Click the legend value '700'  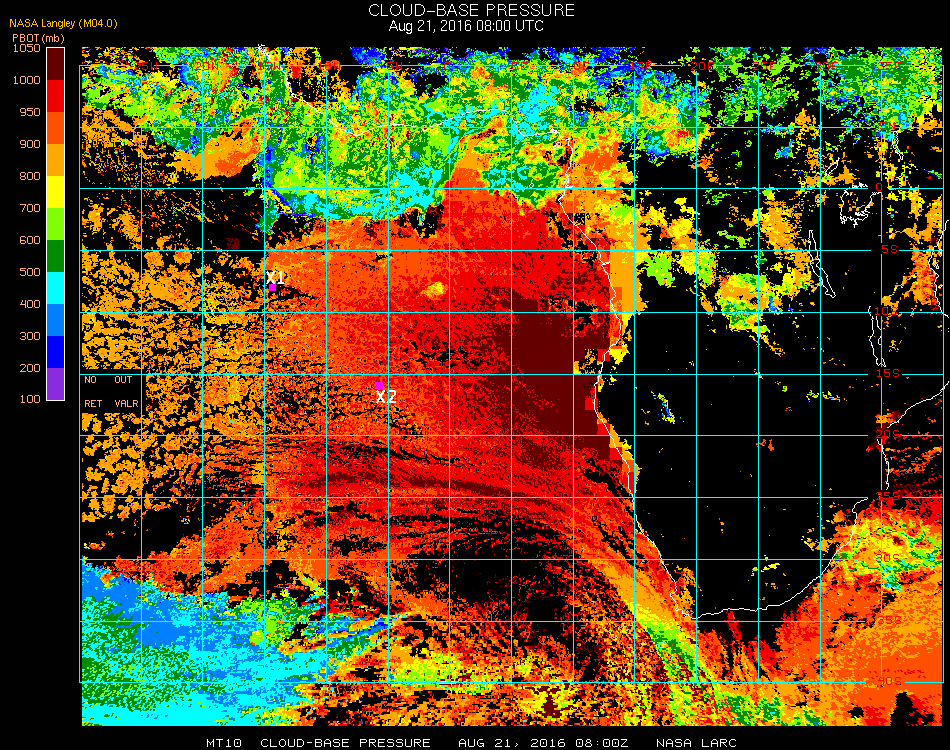tap(30, 208)
